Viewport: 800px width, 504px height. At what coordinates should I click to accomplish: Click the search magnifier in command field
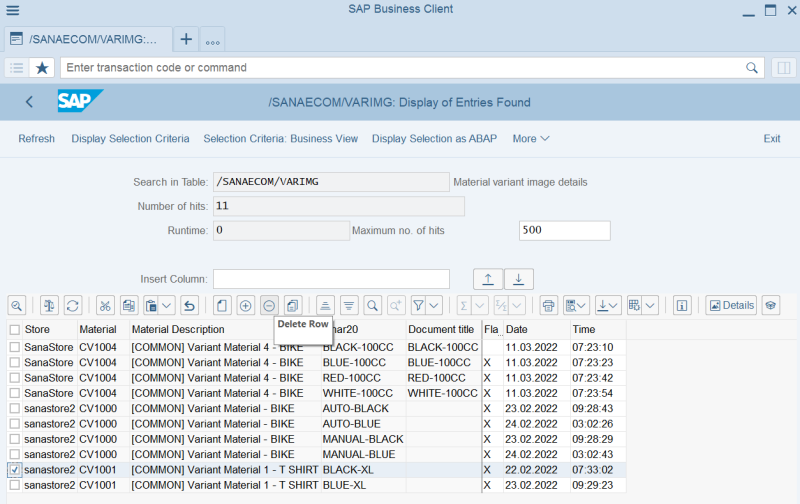pos(752,68)
